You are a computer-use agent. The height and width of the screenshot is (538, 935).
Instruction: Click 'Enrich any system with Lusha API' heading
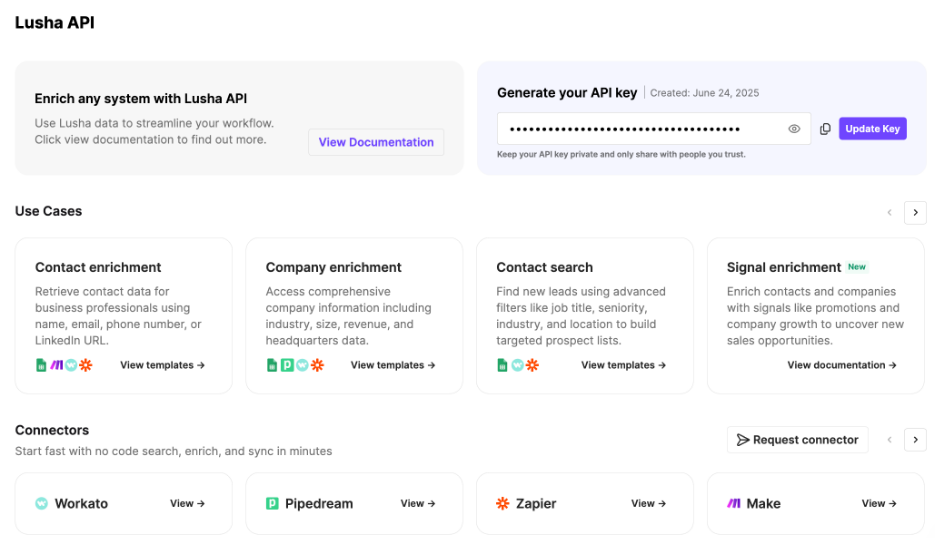141,98
